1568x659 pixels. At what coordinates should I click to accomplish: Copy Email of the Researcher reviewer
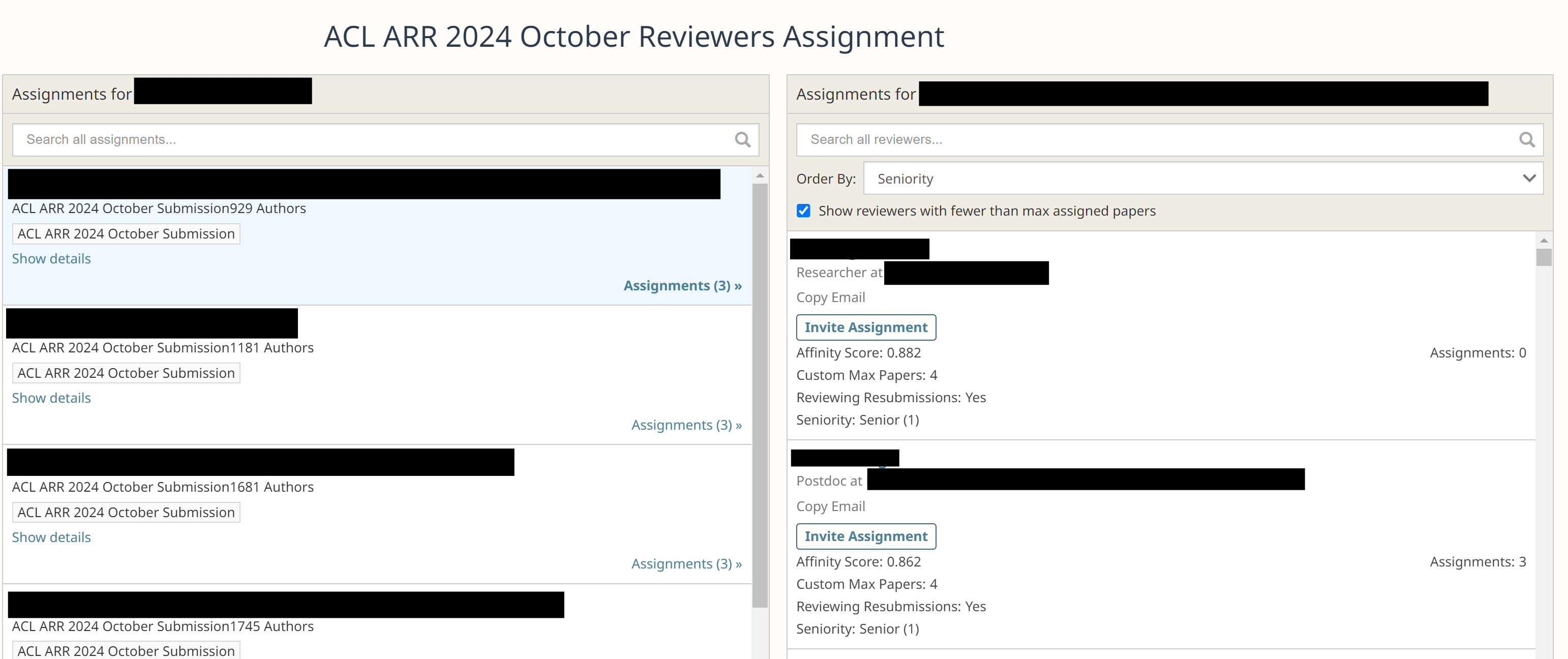[830, 297]
